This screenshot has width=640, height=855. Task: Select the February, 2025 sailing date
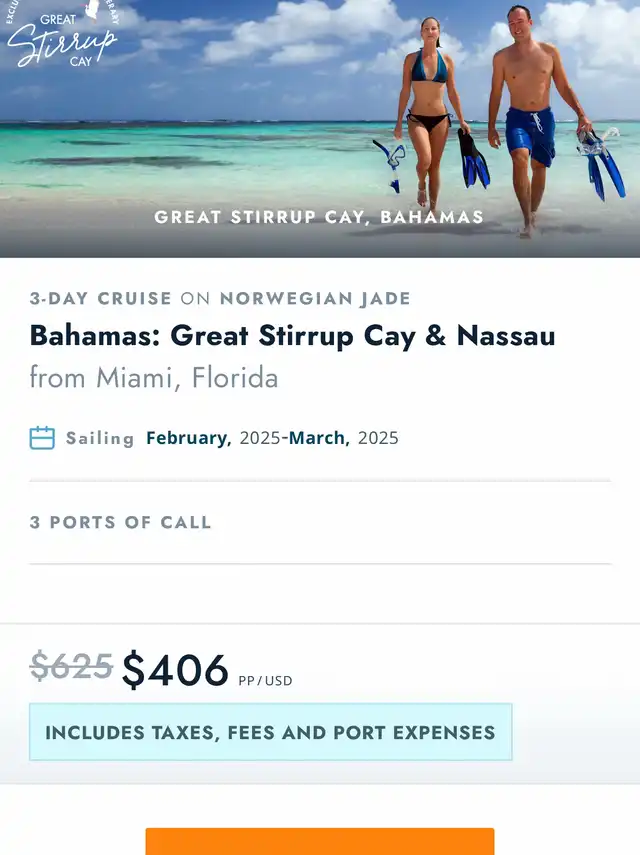(213, 438)
